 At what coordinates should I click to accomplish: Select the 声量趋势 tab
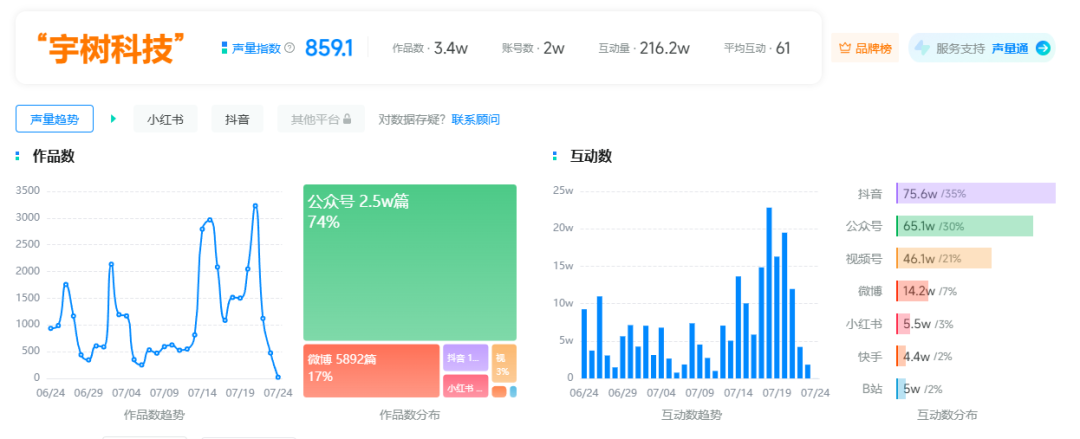click(55, 119)
